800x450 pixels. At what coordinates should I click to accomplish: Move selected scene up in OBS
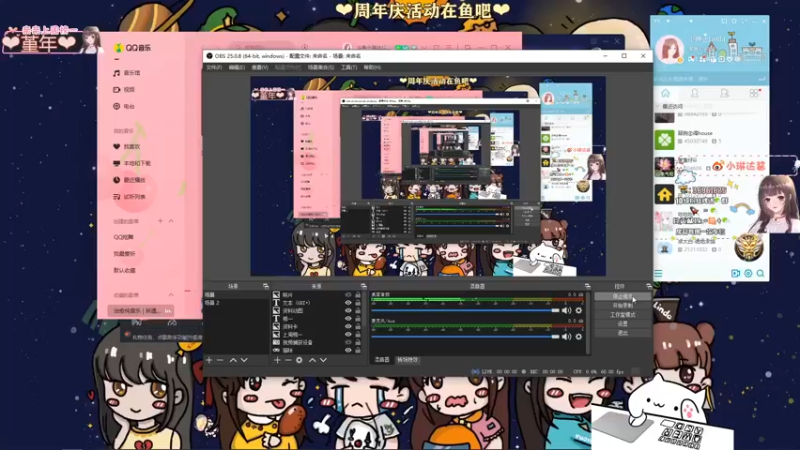click(233, 360)
